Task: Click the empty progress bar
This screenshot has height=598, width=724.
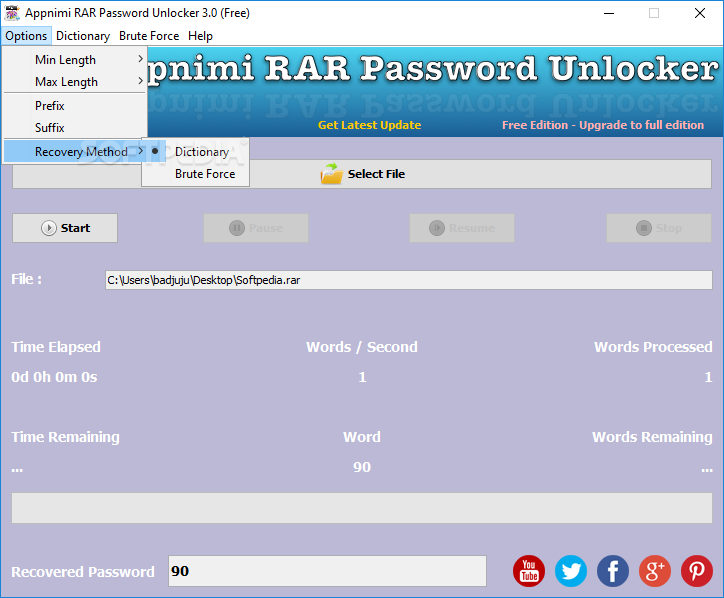Action: click(x=362, y=508)
